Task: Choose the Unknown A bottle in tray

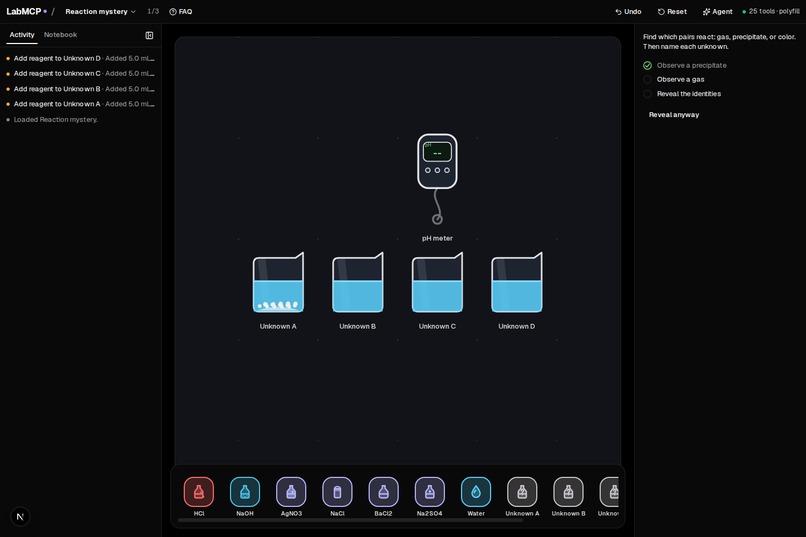Action: pos(522,492)
